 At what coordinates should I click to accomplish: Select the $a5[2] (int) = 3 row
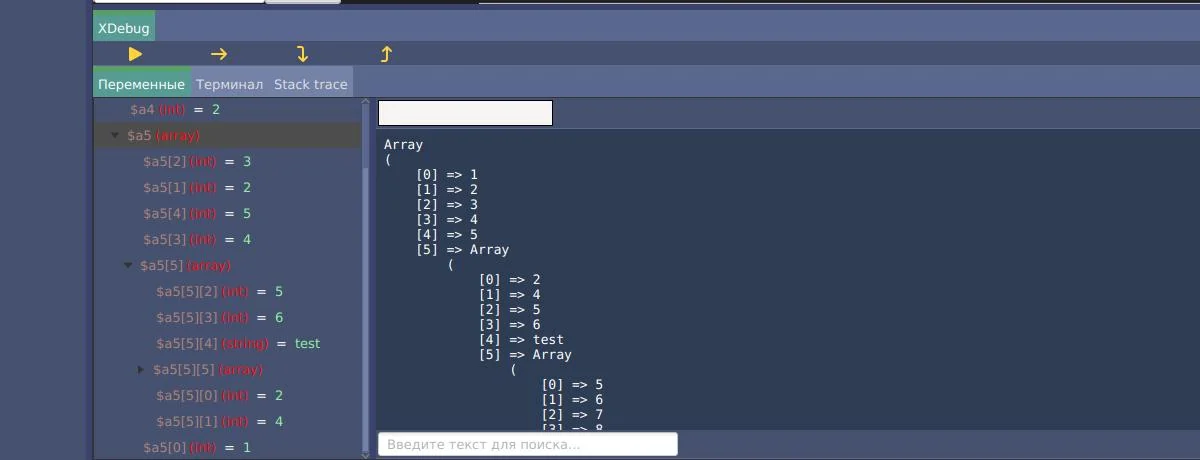point(227,161)
